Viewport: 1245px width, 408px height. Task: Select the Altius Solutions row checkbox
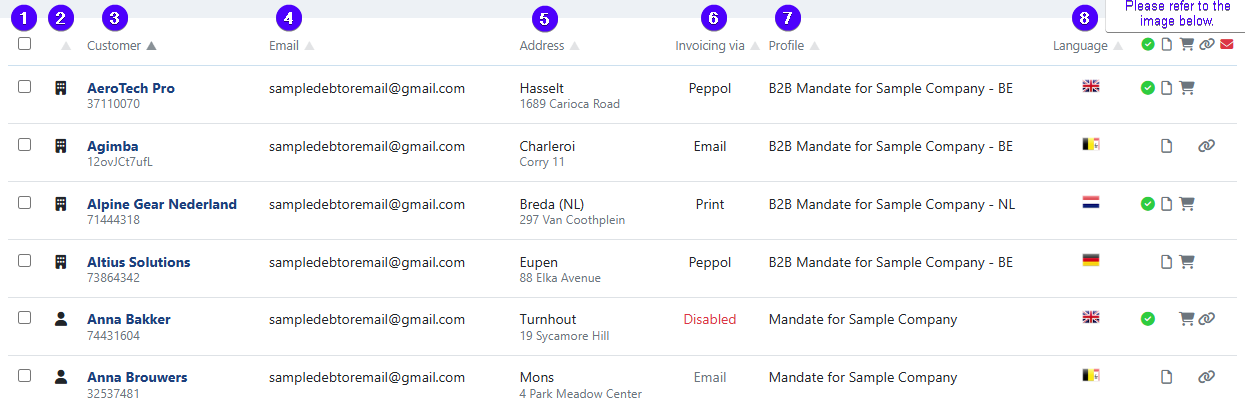(x=25, y=261)
